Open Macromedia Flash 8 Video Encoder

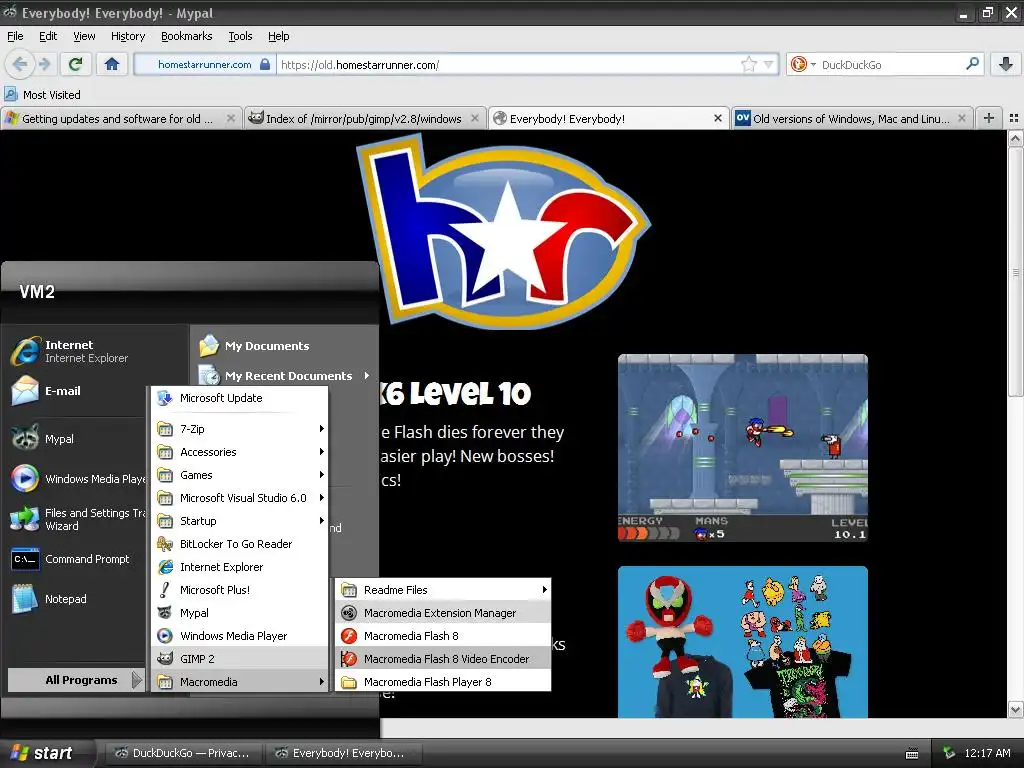[x=443, y=658]
